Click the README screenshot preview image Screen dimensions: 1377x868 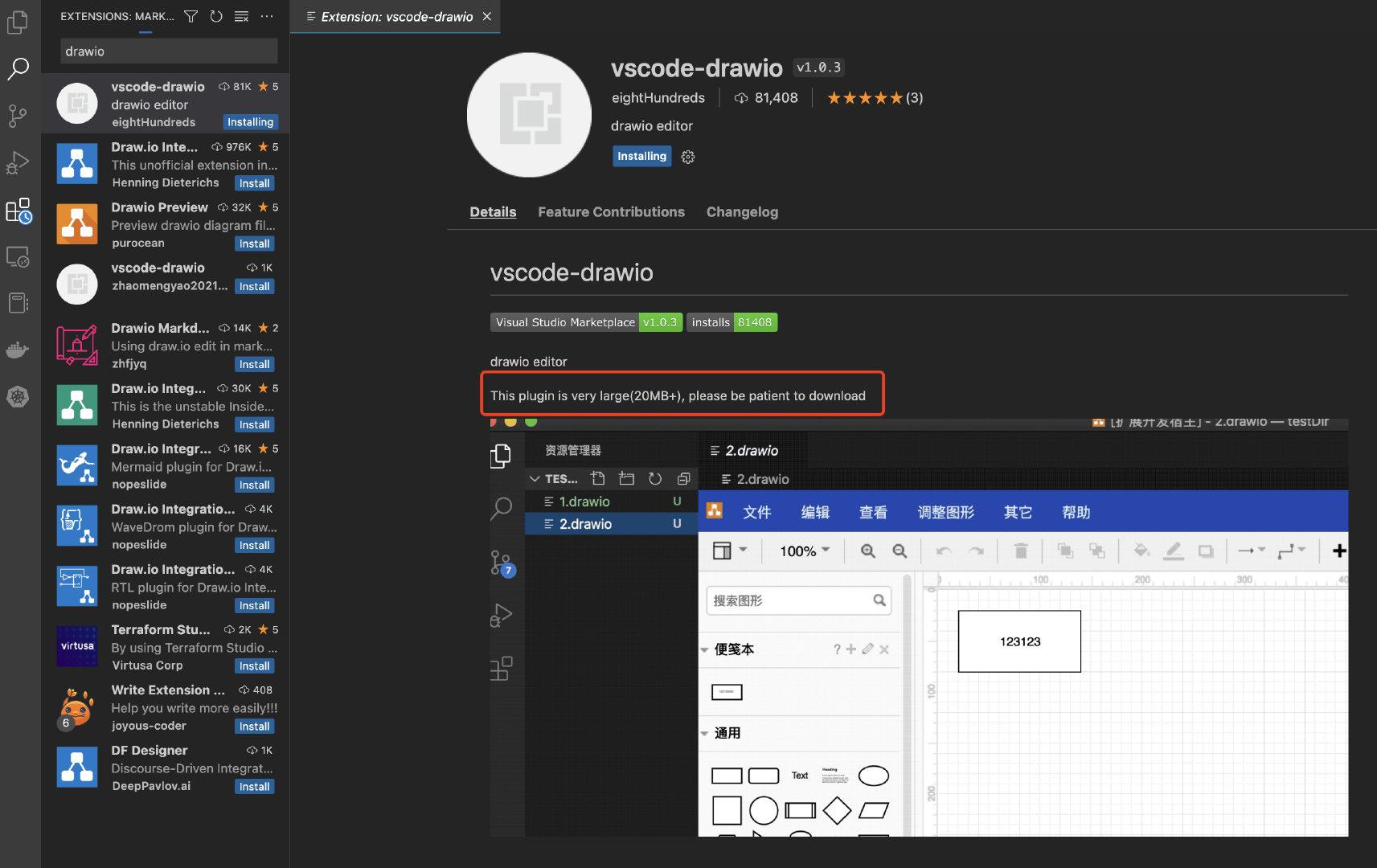919,627
